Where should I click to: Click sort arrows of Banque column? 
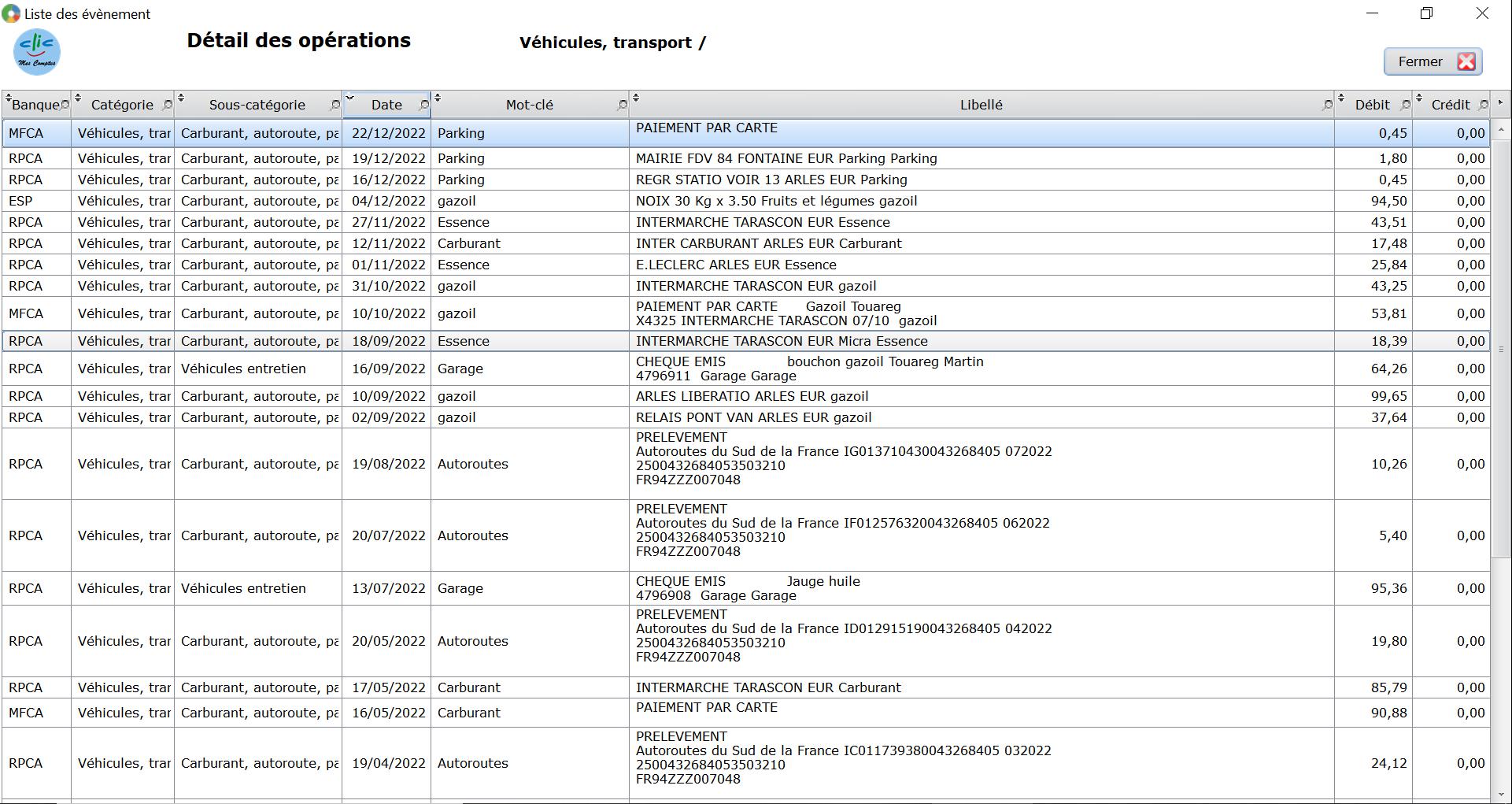(8, 98)
